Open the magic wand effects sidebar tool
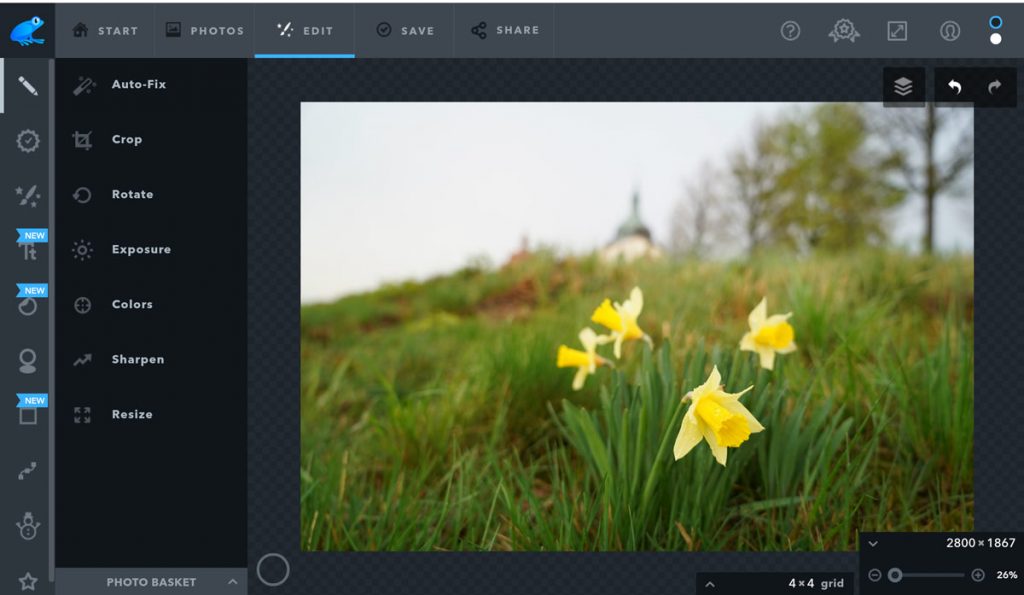This screenshot has height=595, width=1024. click(x=28, y=196)
